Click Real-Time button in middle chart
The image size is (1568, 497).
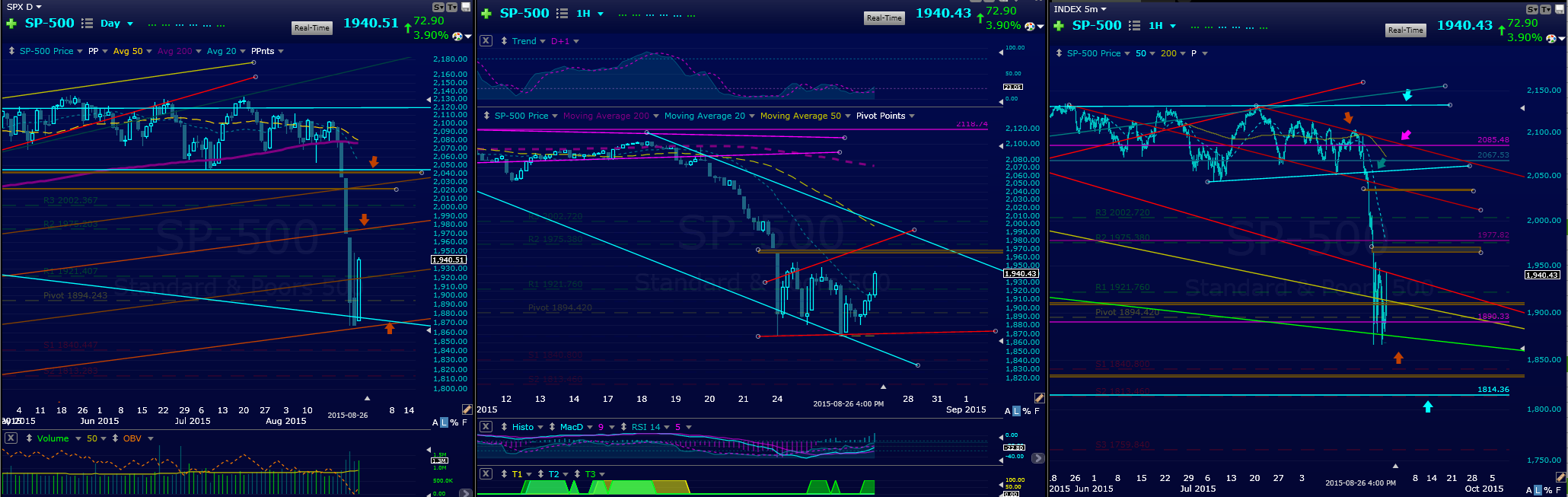click(x=884, y=18)
